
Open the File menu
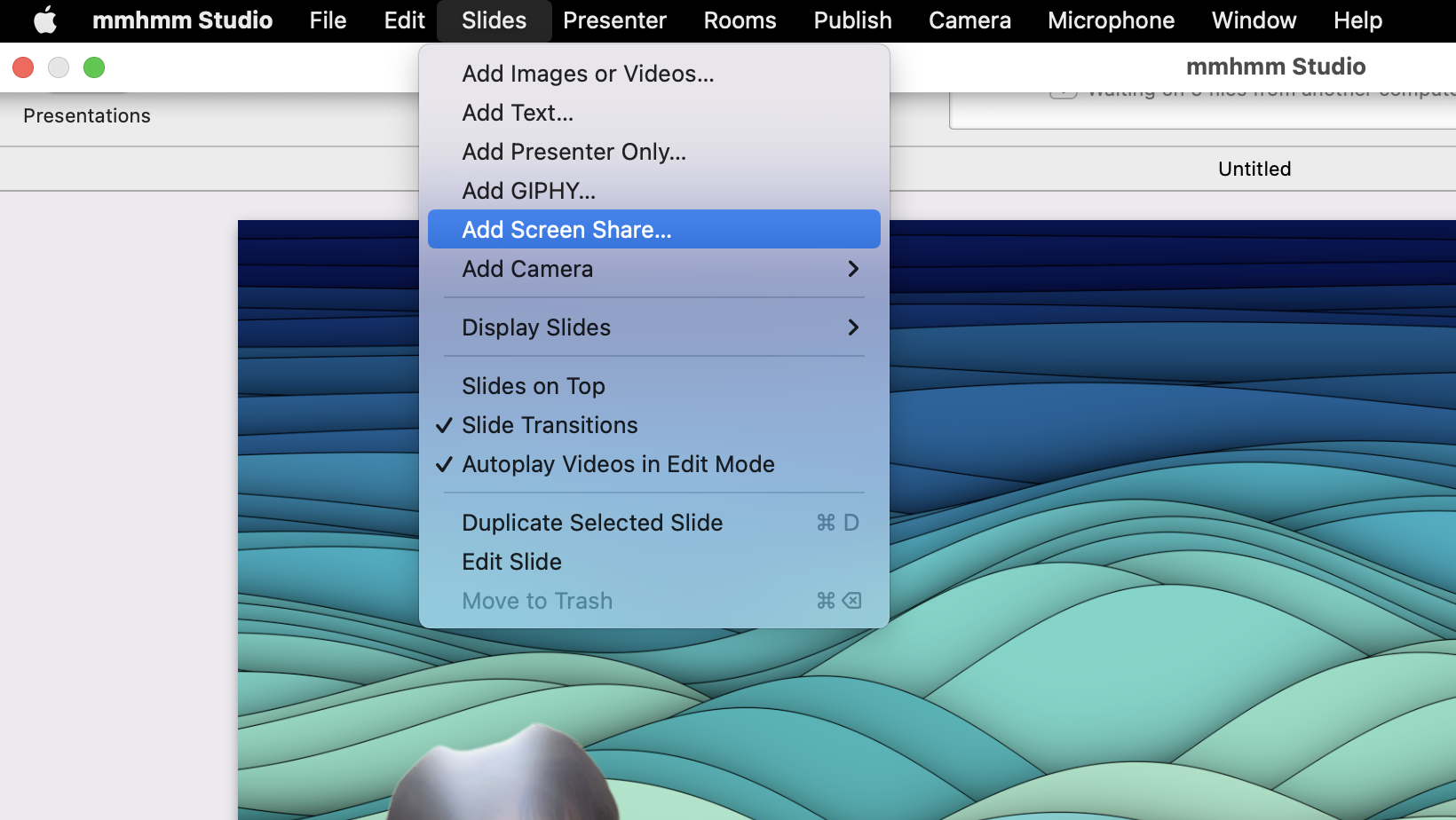(328, 20)
